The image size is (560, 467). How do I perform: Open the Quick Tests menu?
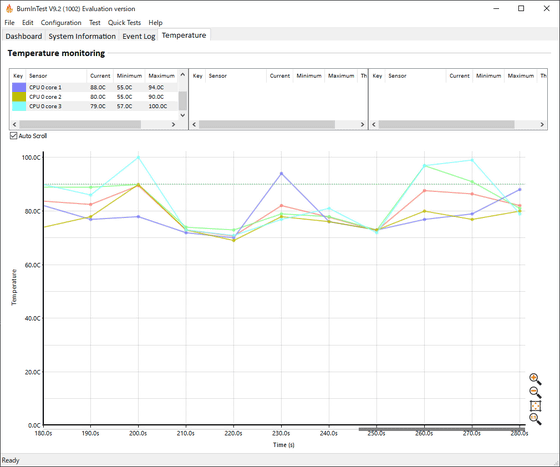tap(124, 22)
